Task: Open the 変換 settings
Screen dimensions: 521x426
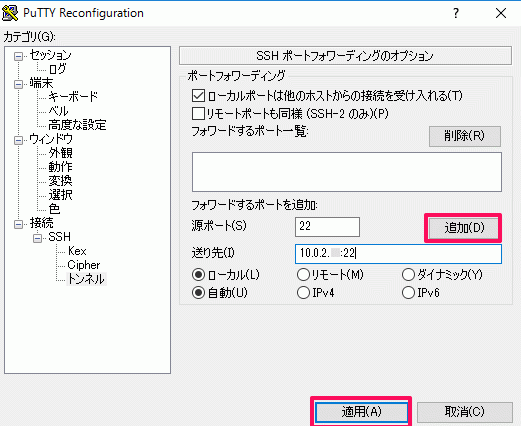Action: 60,181
